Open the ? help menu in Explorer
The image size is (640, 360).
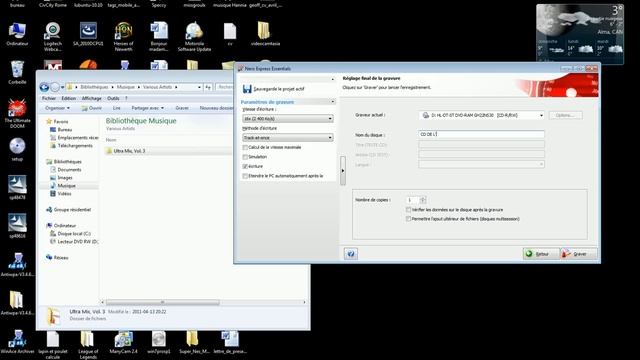[x=126, y=98]
